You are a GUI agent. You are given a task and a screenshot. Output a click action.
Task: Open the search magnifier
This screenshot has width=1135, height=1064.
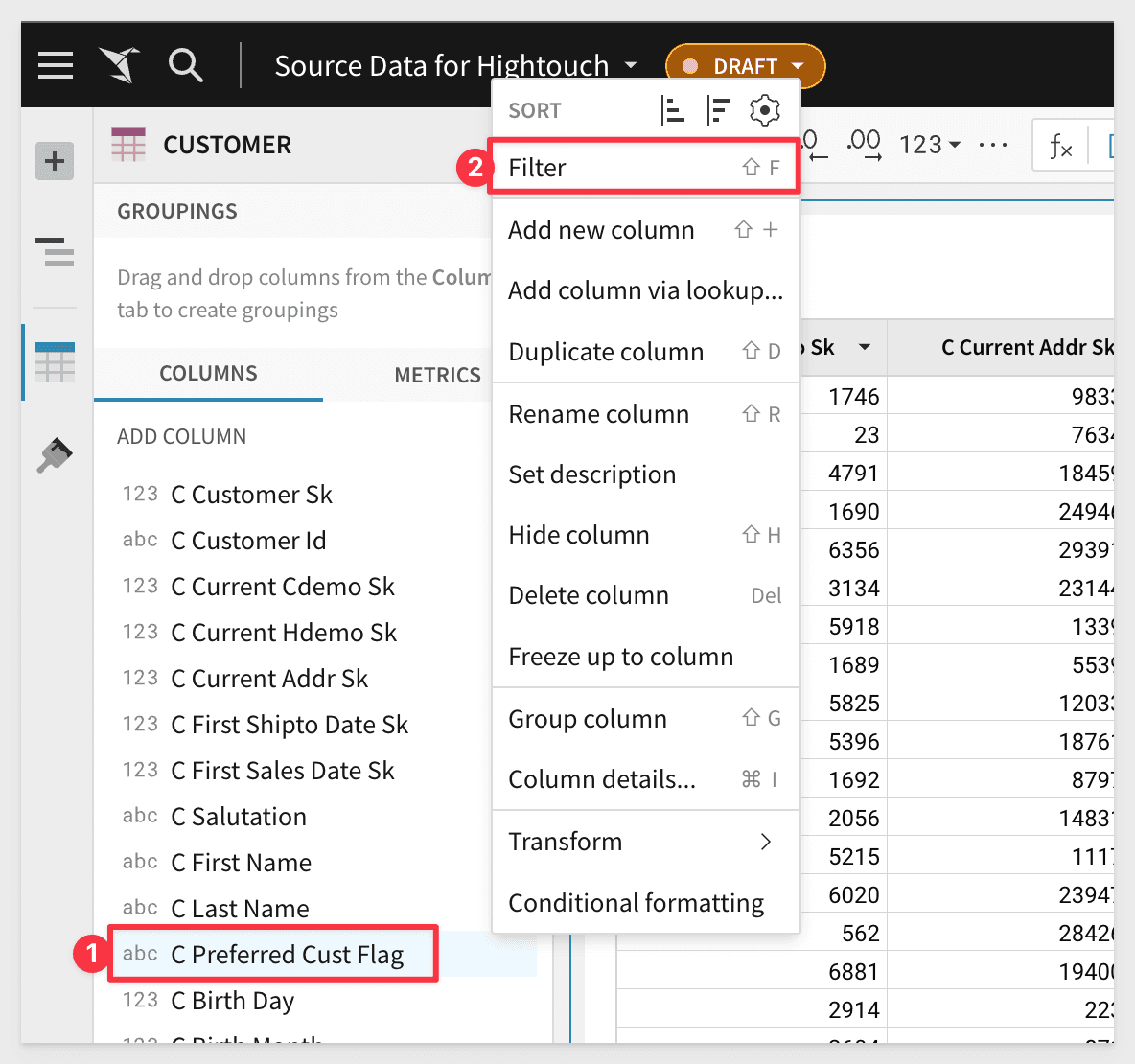pyautogui.click(x=185, y=65)
